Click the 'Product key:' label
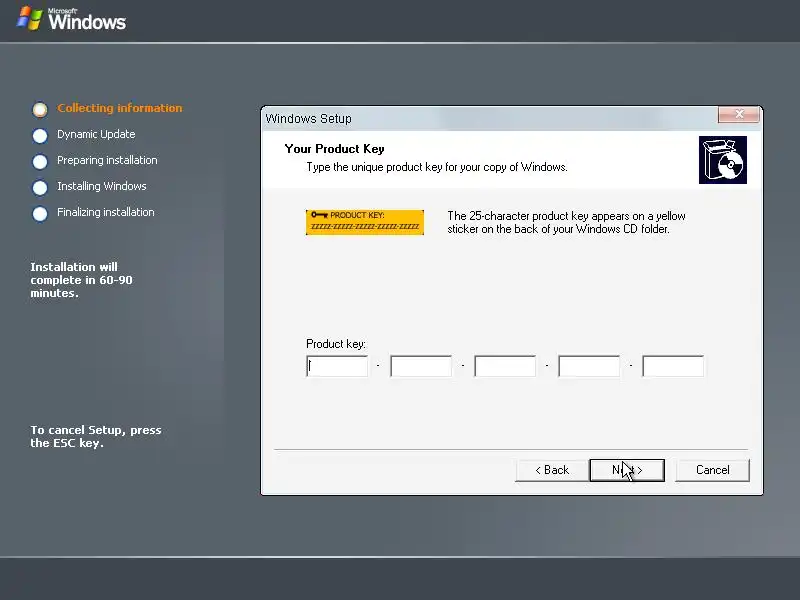 pos(336,344)
